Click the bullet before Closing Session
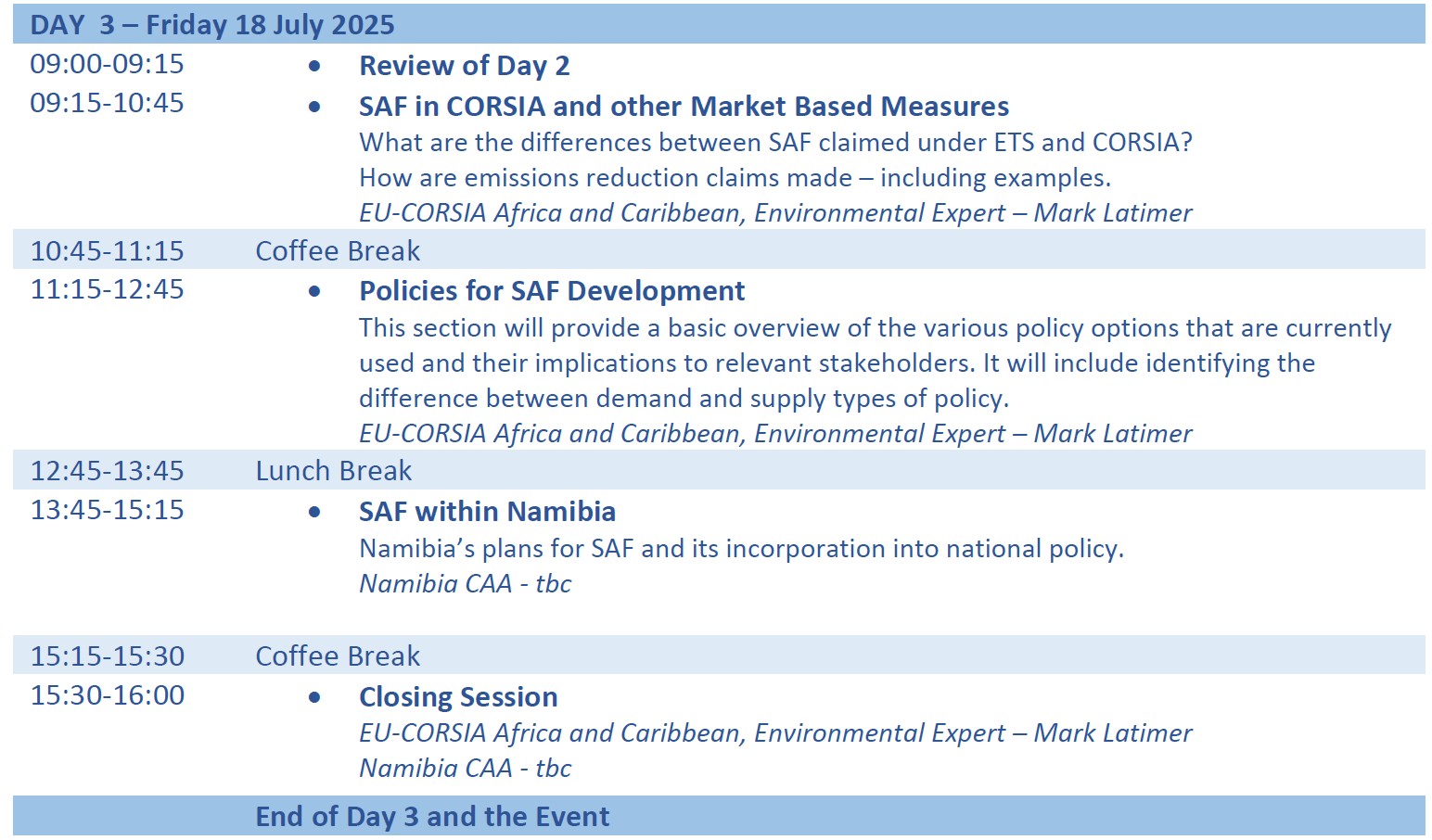 tap(315, 698)
